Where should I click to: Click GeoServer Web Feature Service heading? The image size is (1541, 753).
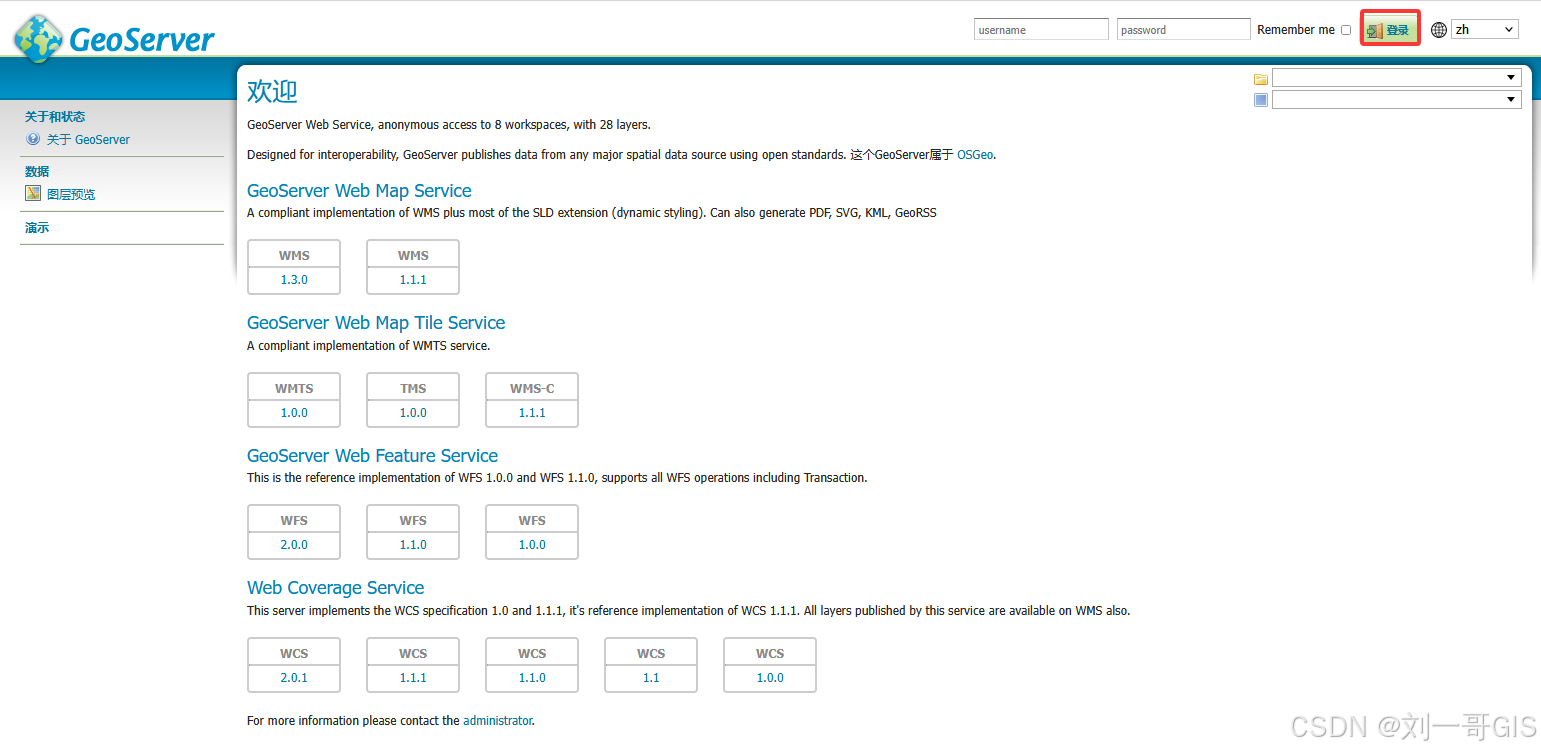[x=372, y=456]
